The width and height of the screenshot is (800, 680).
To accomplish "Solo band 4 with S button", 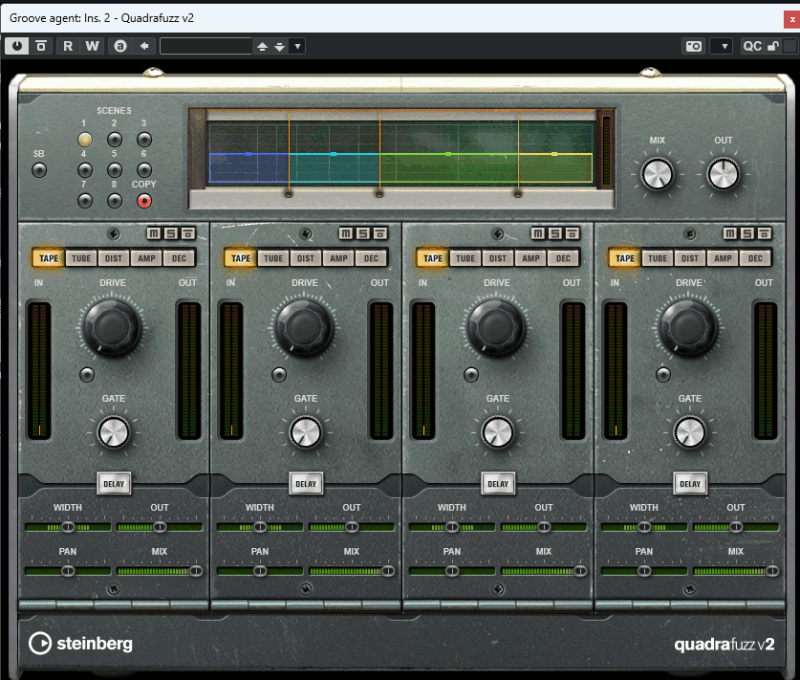I will [747, 234].
